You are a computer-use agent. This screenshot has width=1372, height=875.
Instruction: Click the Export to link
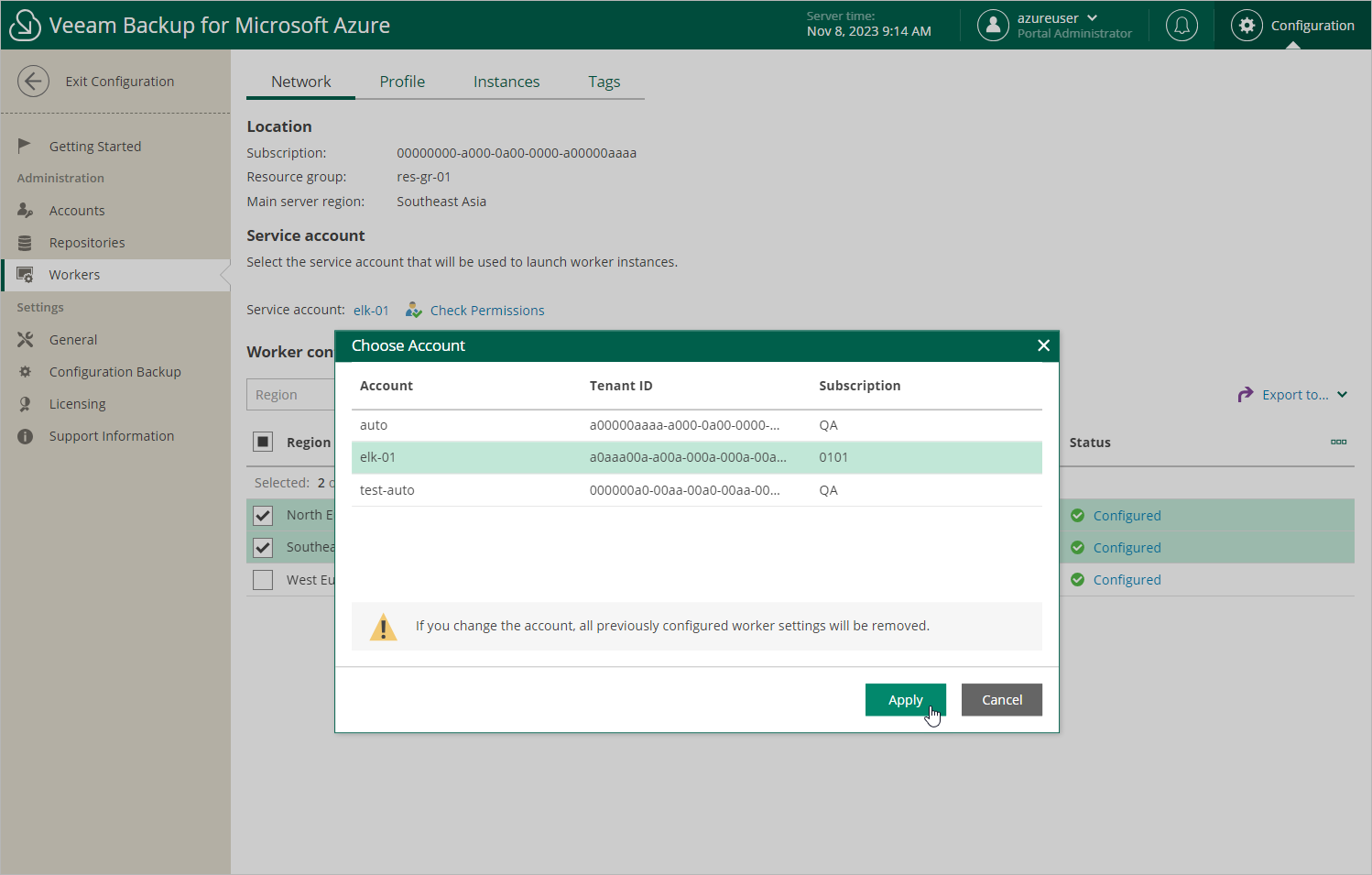point(1295,395)
